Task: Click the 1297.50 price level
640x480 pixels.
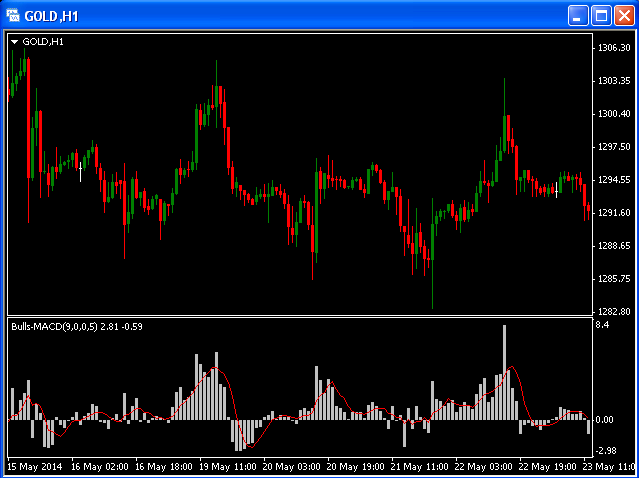Action: click(614, 147)
